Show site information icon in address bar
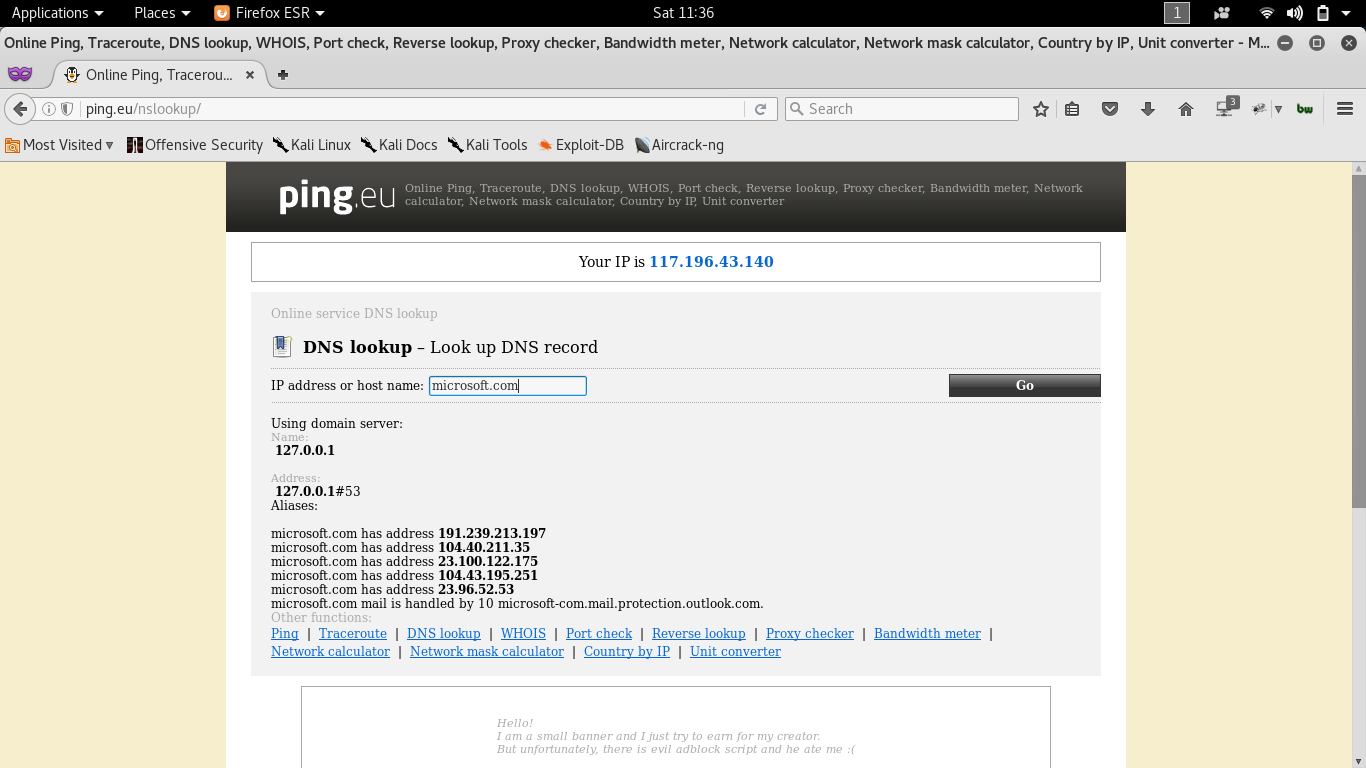The width and height of the screenshot is (1366, 768). pyautogui.click(x=48, y=109)
